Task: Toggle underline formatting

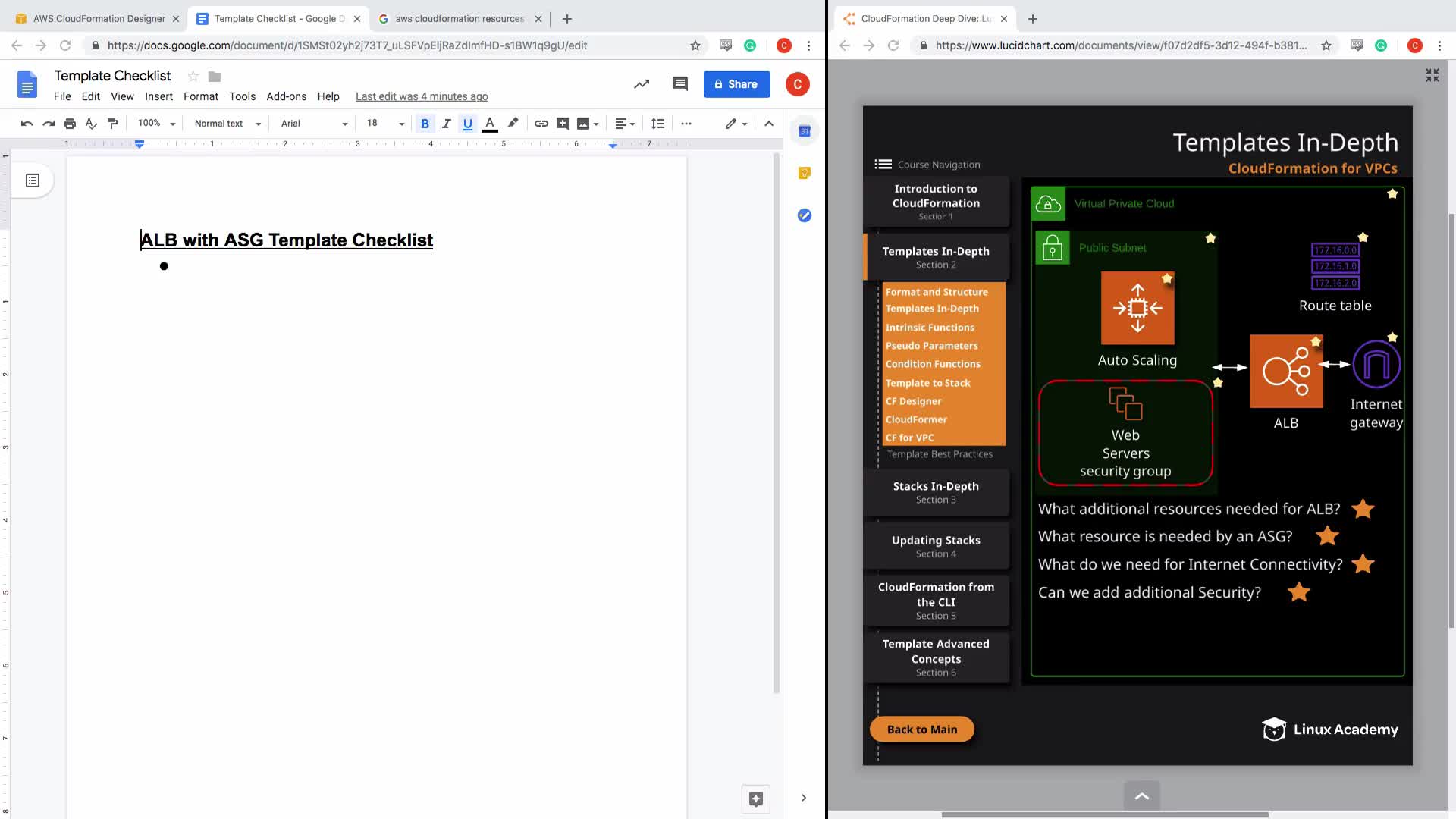Action: click(x=468, y=124)
